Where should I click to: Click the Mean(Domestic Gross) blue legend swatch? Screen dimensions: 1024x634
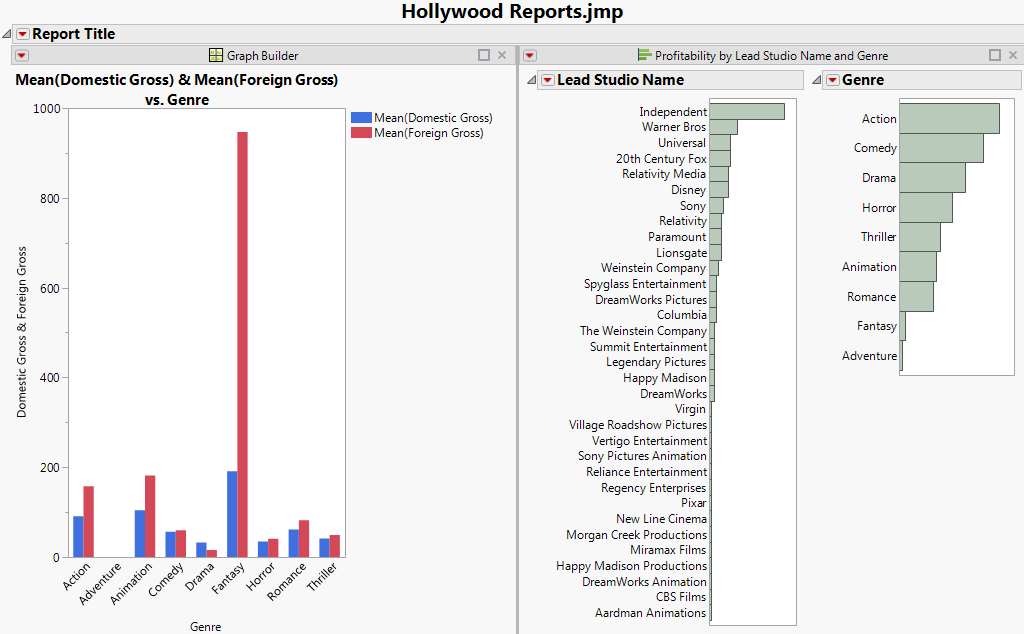(361, 118)
